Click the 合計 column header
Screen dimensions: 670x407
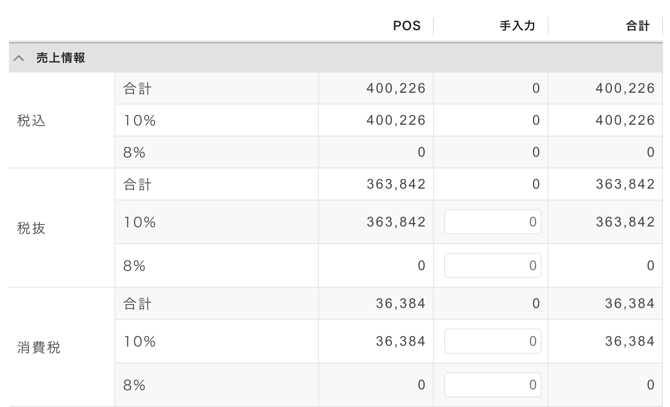[637, 26]
